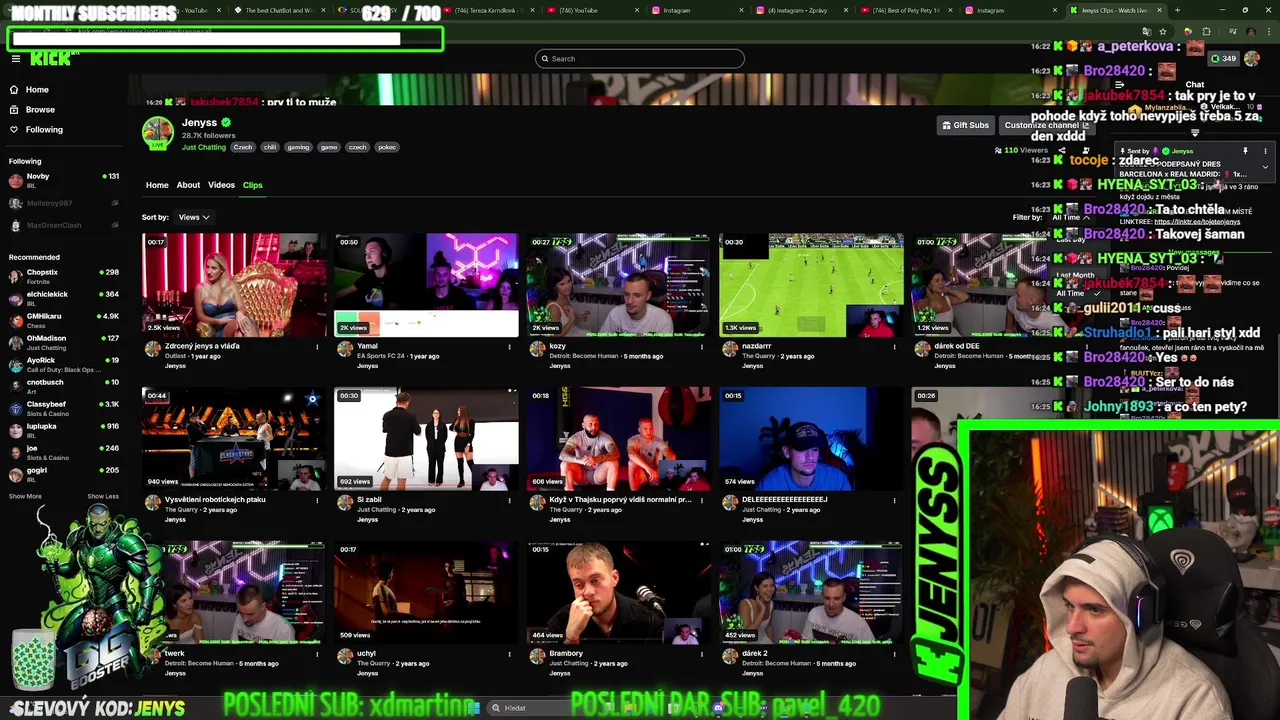The image size is (1280, 720).
Task: Open the Filter by All Time dropdown
Action: [x=1071, y=217]
